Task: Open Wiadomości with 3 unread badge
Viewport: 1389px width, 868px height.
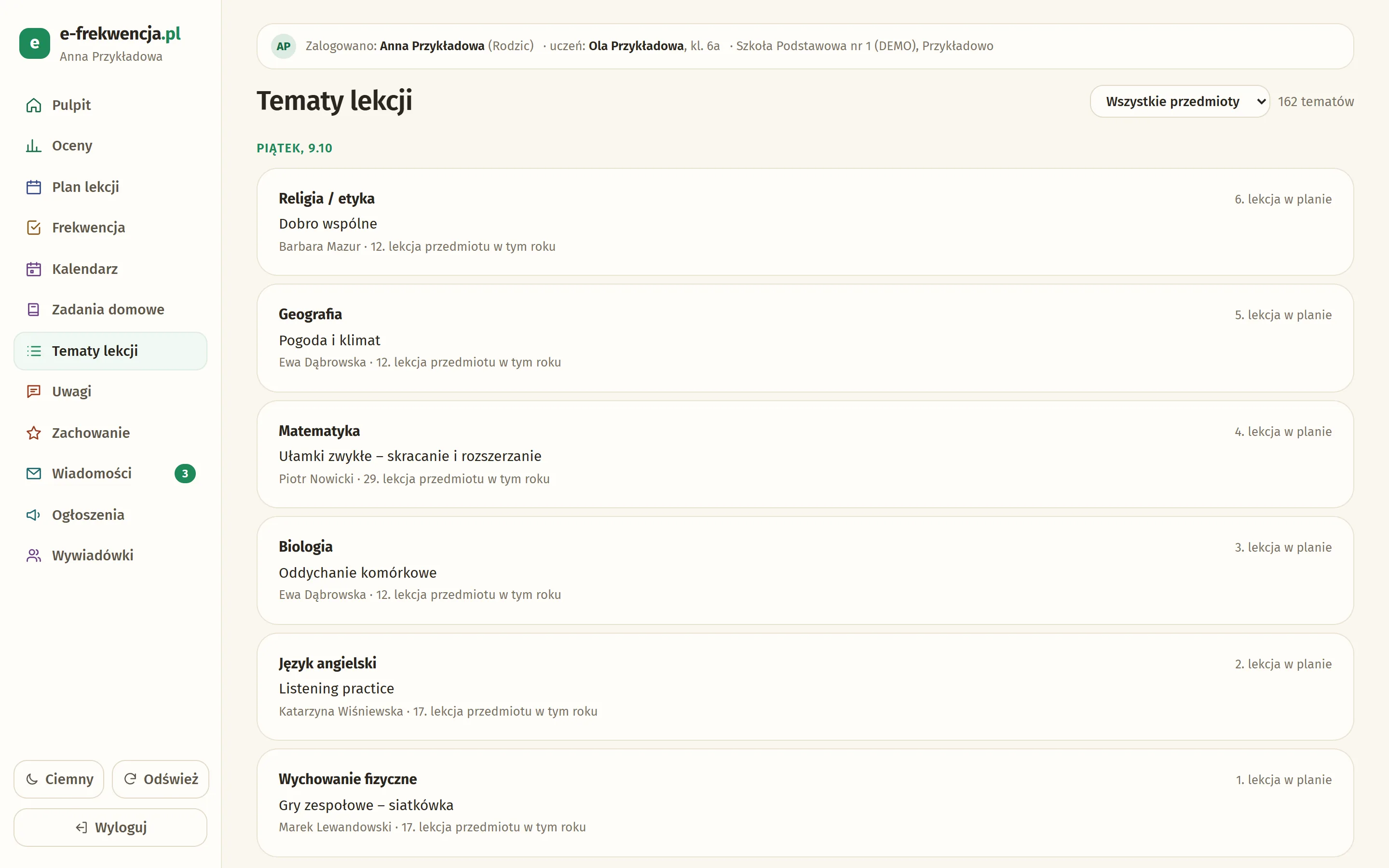Action: pyautogui.click(x=110, y=474)
